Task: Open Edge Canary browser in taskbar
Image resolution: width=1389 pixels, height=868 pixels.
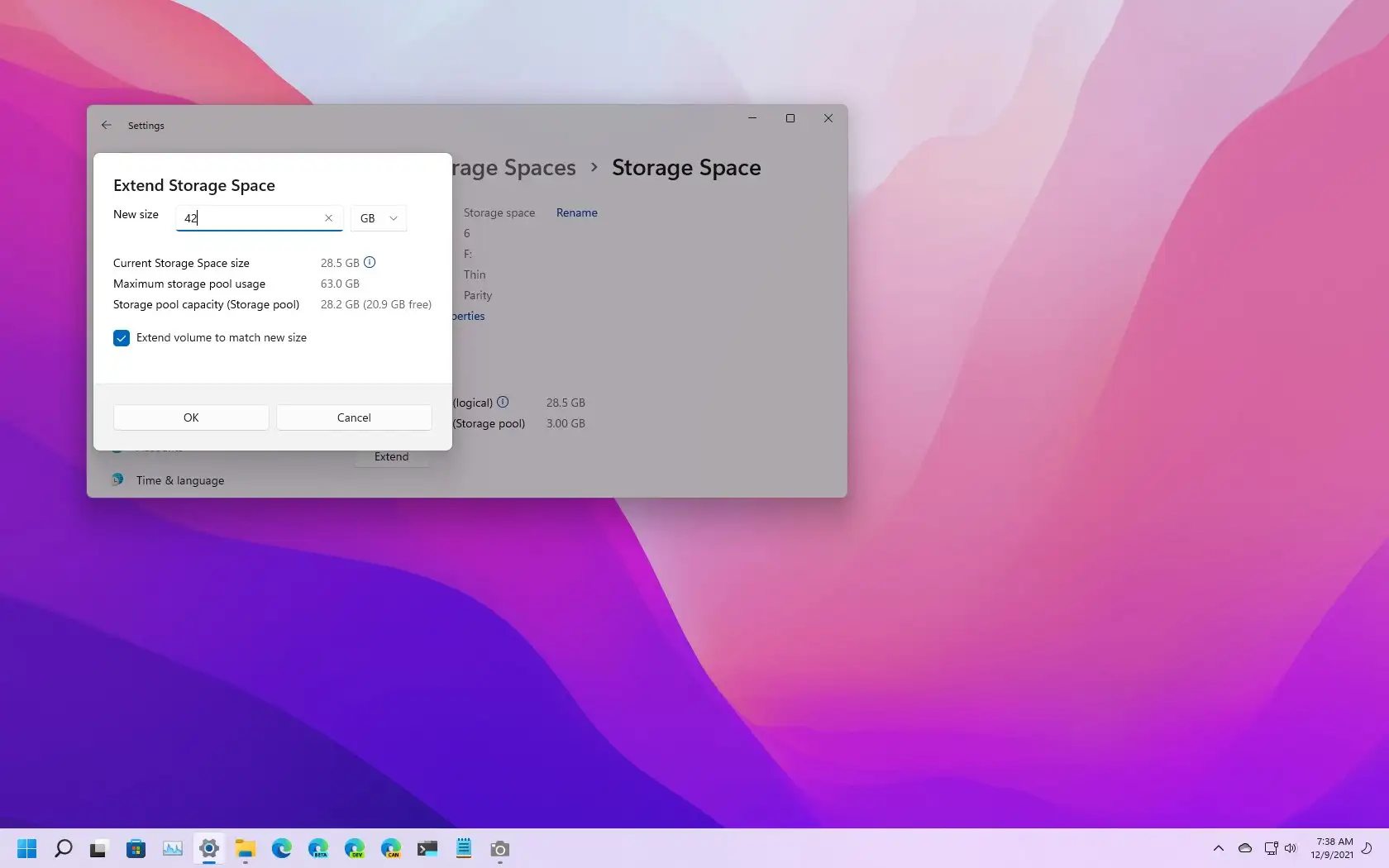Action: pyautogui.click(x=391, y=849)
